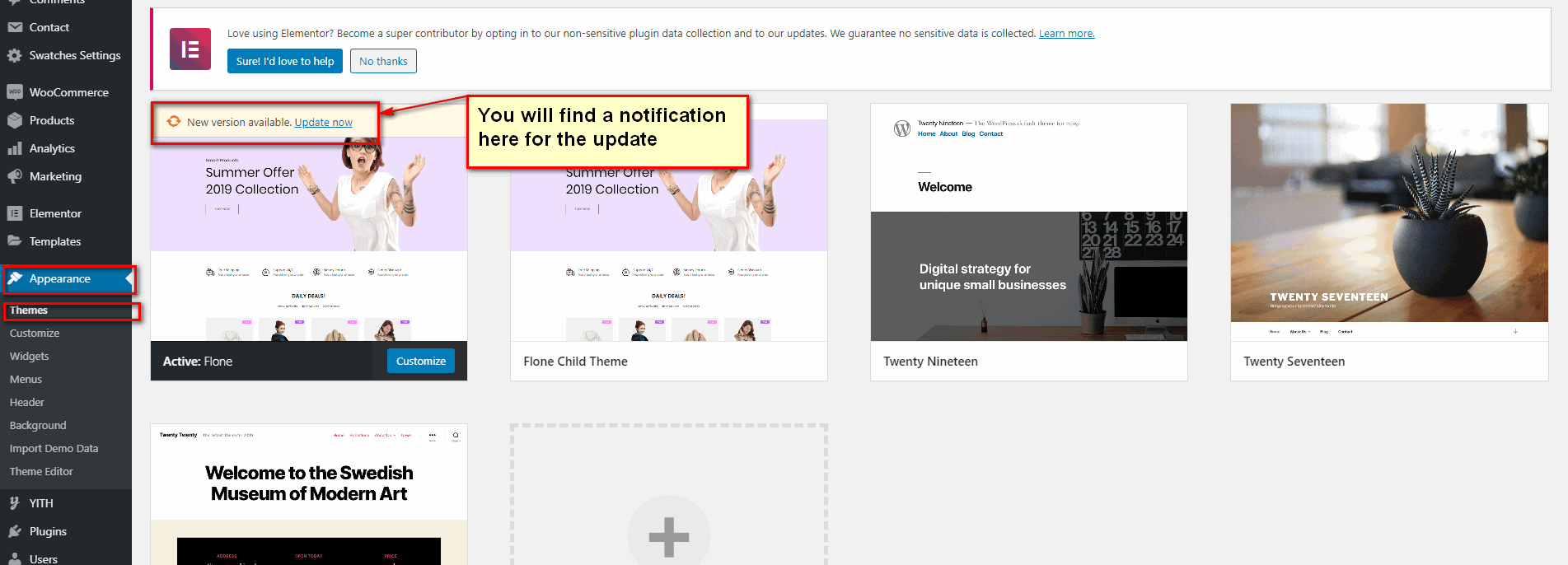Click the Appearance paintbrush icon
The image size is (1568, 565).
pyautogui.click(x=15, y=278)
